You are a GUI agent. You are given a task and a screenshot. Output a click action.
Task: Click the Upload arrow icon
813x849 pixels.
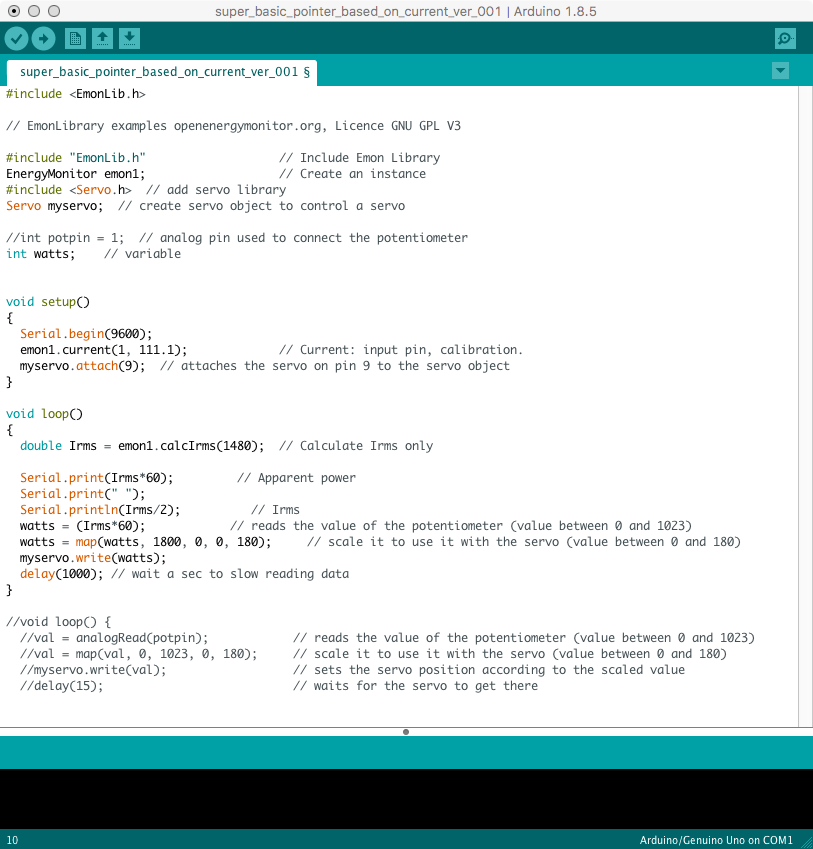43,39
